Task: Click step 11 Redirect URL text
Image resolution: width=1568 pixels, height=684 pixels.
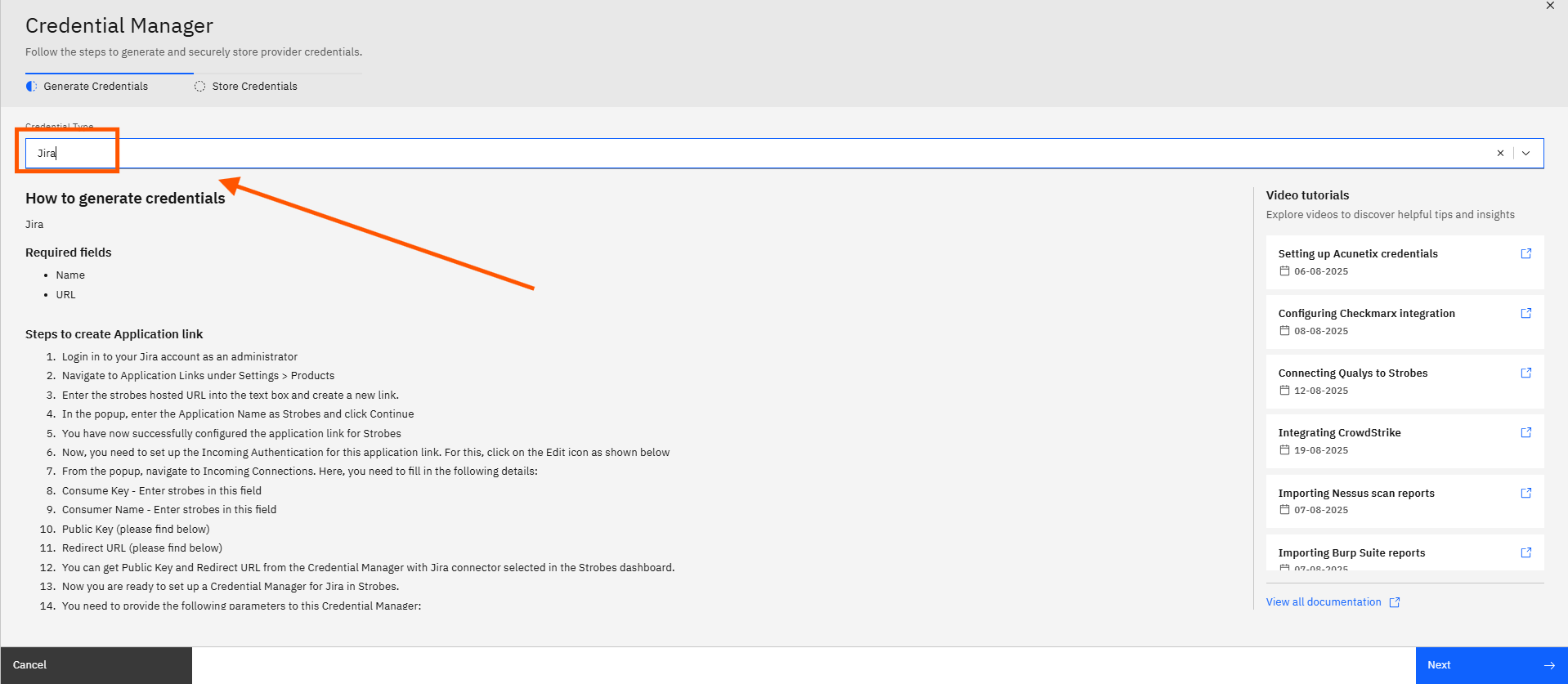Action: [142, 548]
